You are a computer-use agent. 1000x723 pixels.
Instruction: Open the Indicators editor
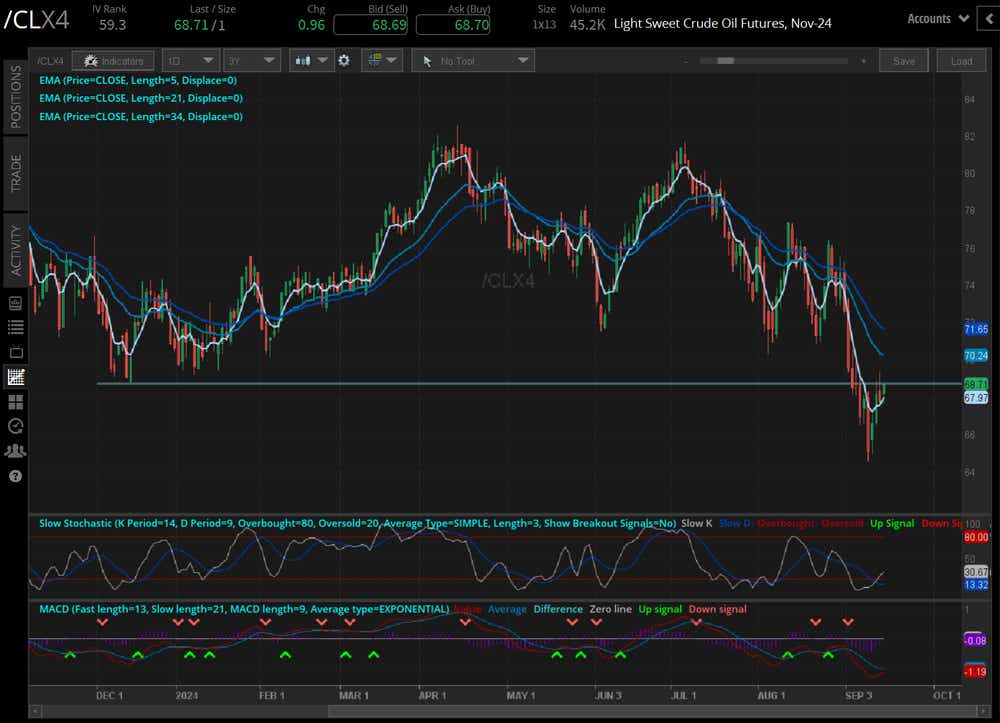113,60
